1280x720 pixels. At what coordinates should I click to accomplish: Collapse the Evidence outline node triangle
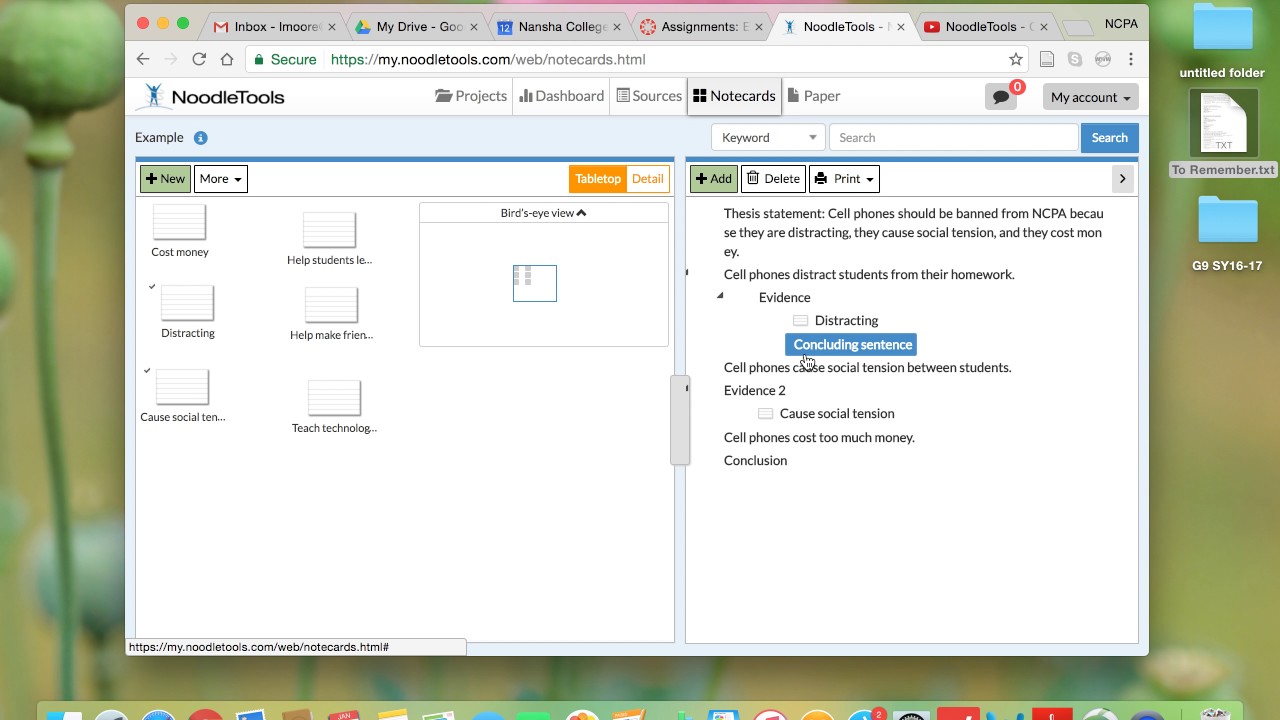[720, 296]
